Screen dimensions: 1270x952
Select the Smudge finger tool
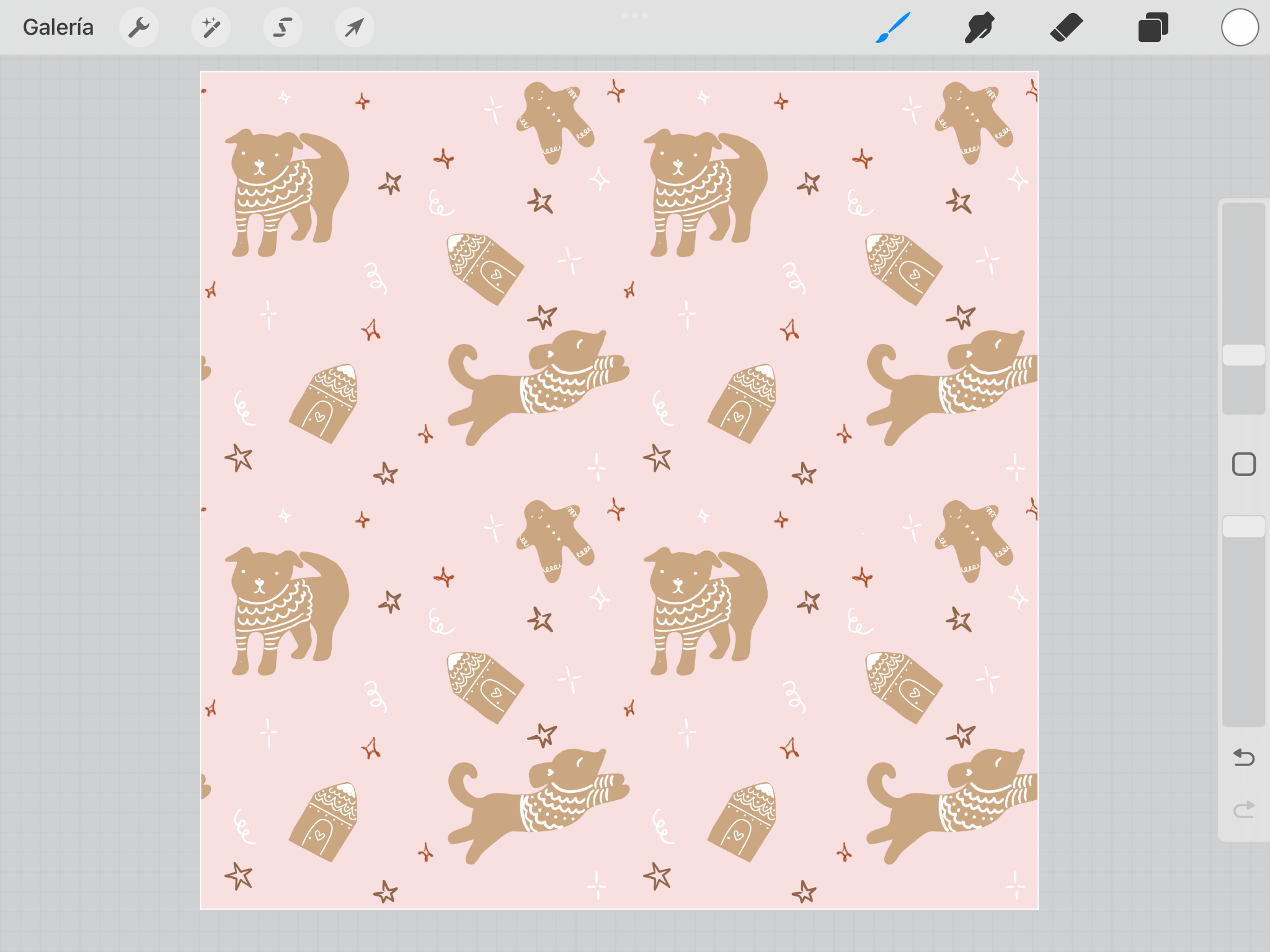tap(980, 27)
